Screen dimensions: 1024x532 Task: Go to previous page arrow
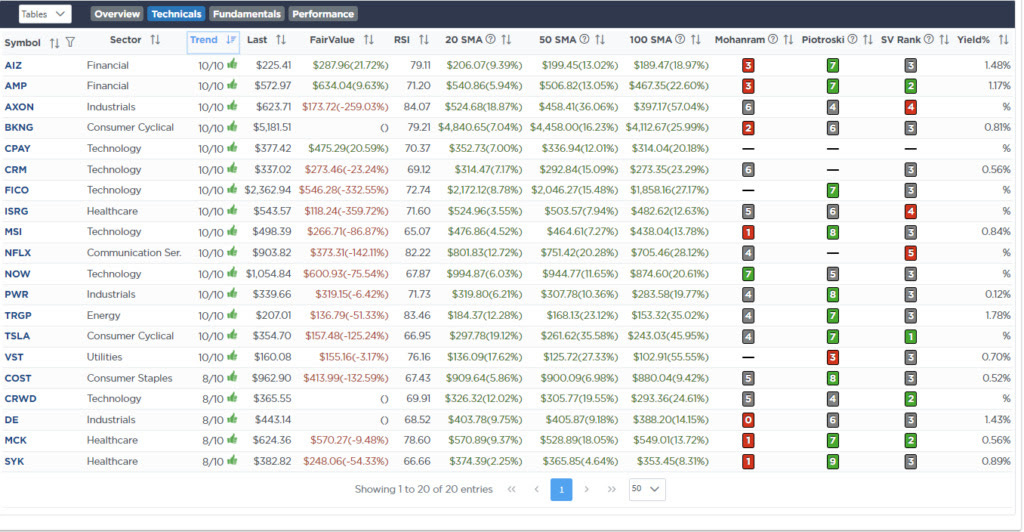tap(536, 489)
